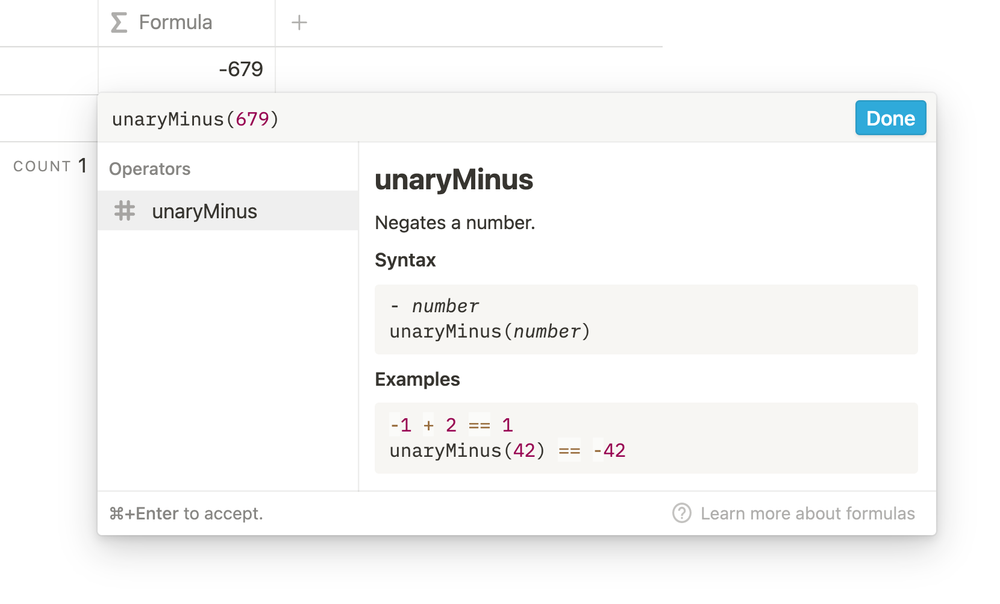Click the Examples section heading

point(417,379)
